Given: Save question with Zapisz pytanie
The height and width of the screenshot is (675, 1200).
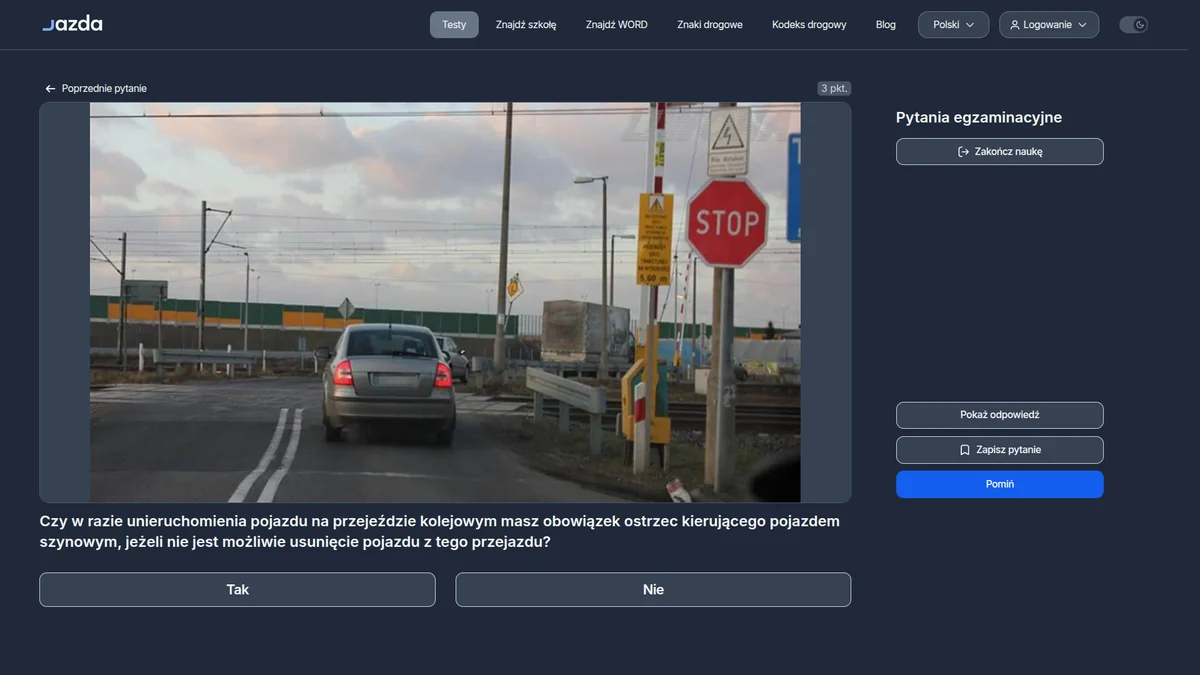Looking at the screenshot, I should 1000,450.
